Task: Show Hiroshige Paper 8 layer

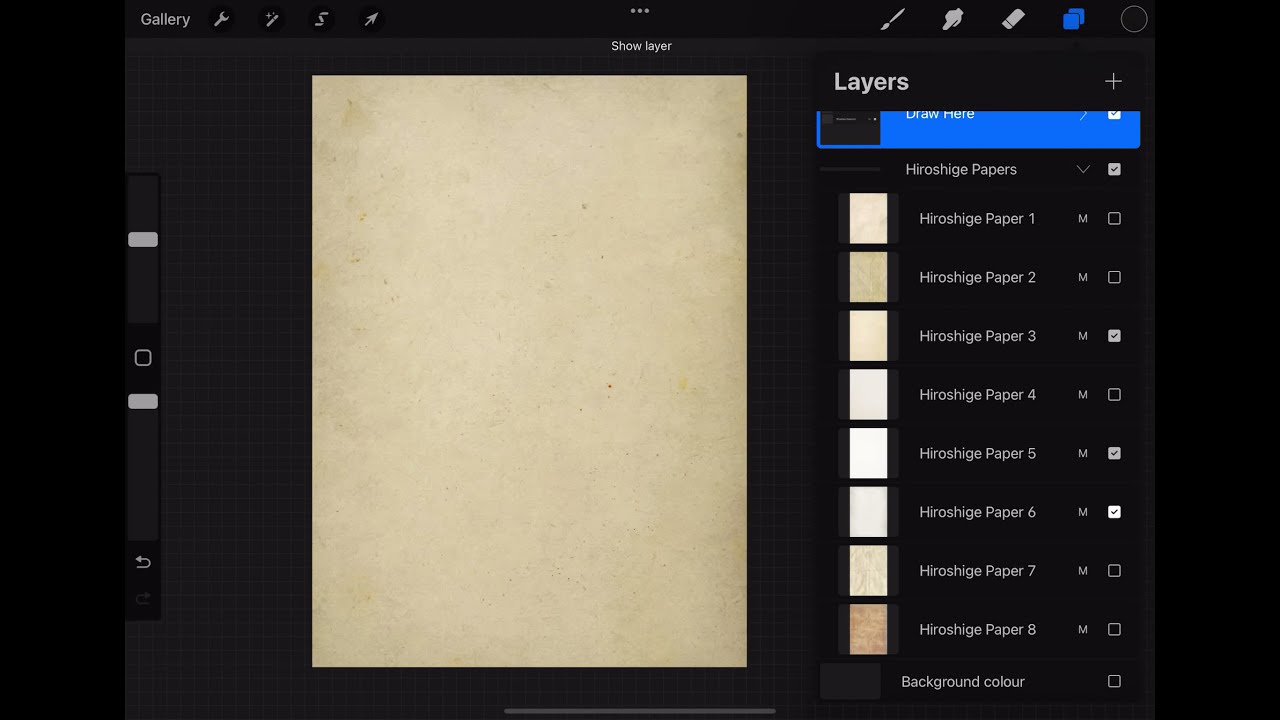Action: click(x=1114, y=629)
